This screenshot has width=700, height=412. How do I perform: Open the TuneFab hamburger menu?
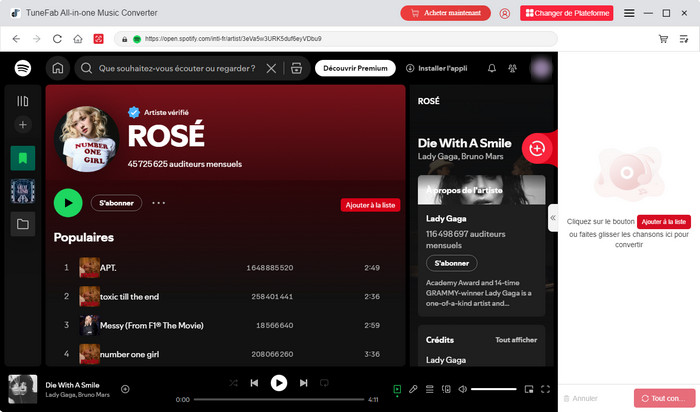tap(629, 13)
